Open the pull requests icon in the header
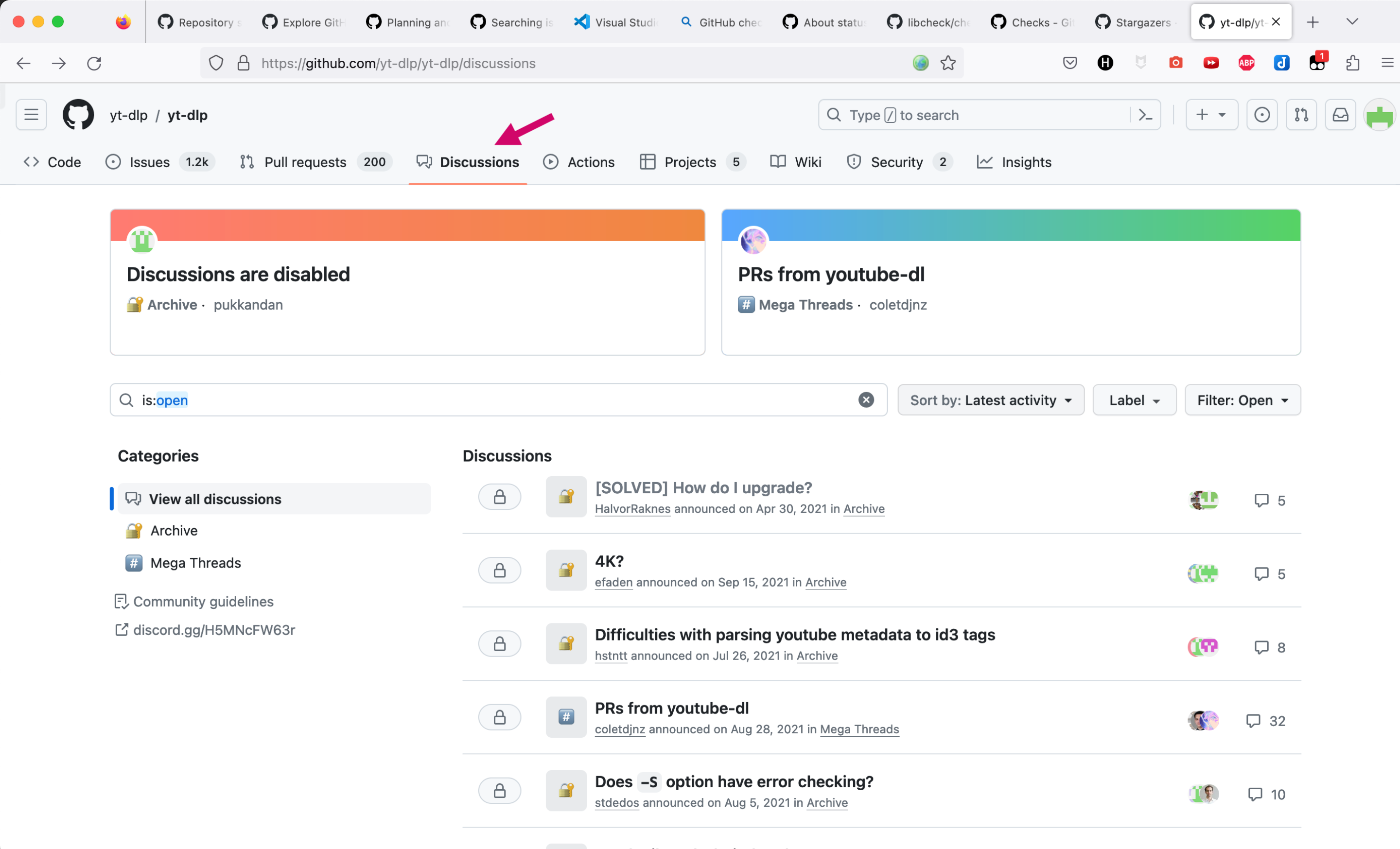 (x=1300, y=115)
